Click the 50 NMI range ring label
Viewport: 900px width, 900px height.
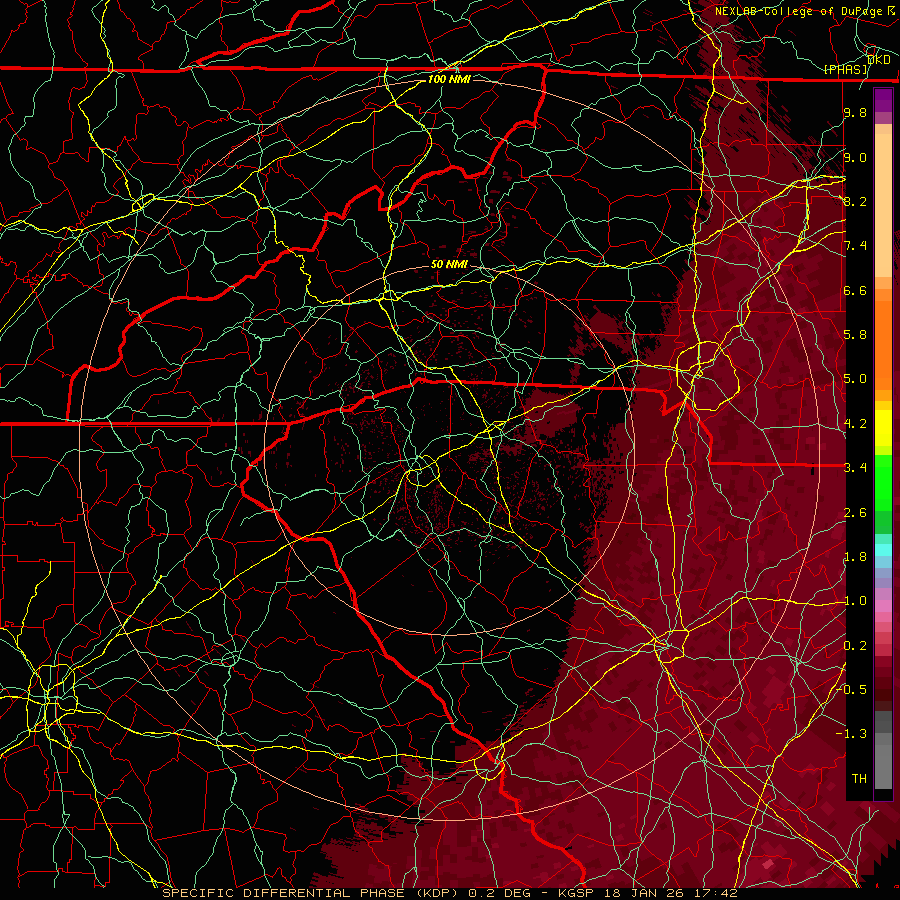449,265
